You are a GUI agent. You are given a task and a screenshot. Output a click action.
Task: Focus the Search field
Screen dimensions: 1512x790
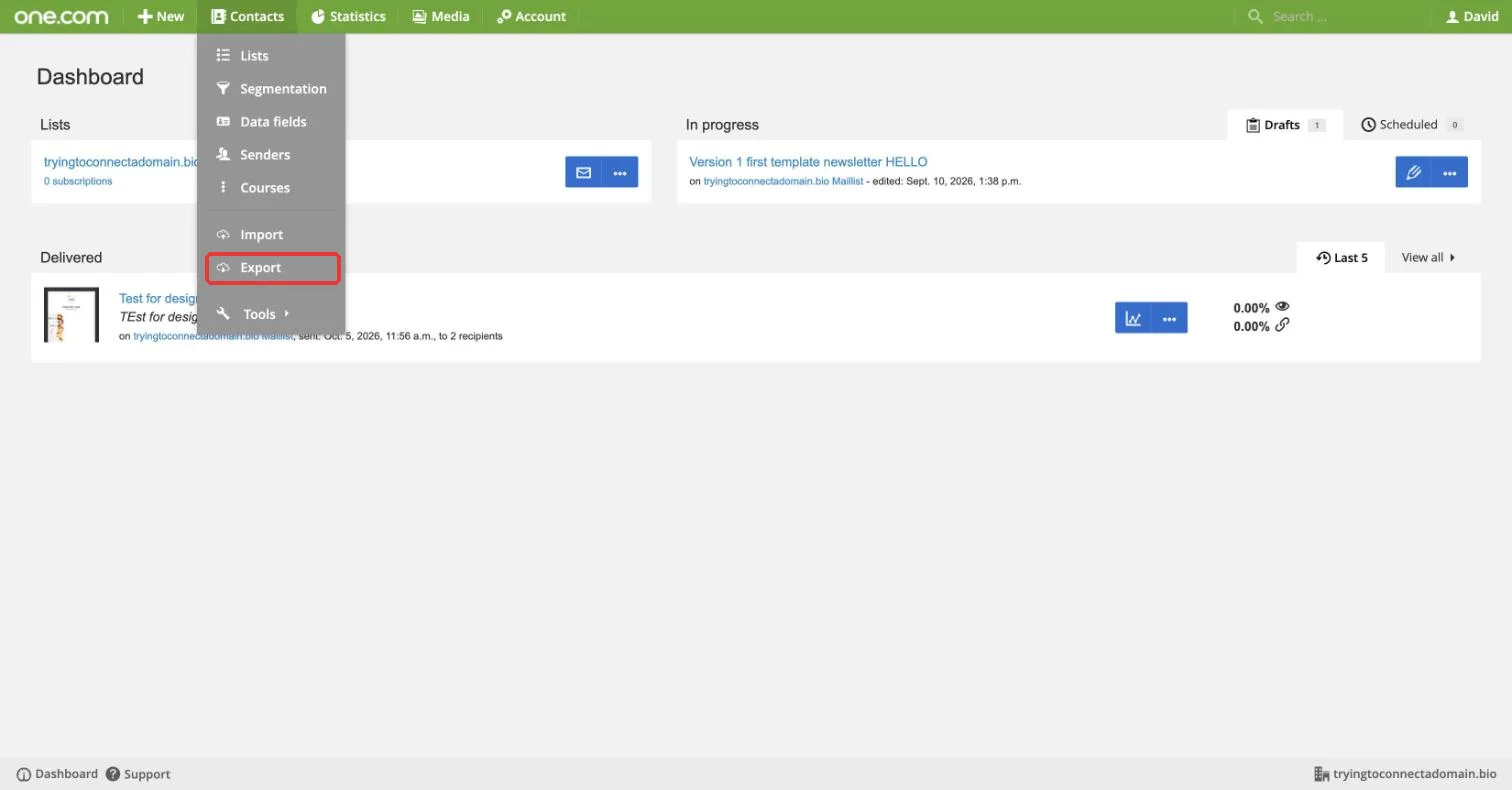point(1340,16)
